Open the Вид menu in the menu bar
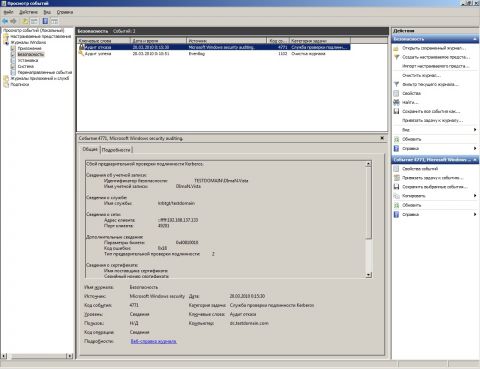This screenshot has height=369, width=480. click(47, 12)
